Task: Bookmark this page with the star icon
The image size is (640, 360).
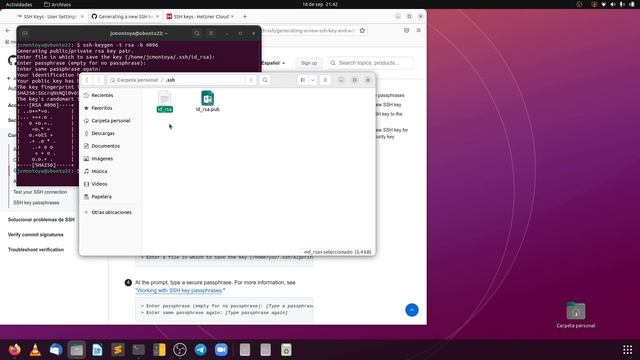Action: pos(362,31)
